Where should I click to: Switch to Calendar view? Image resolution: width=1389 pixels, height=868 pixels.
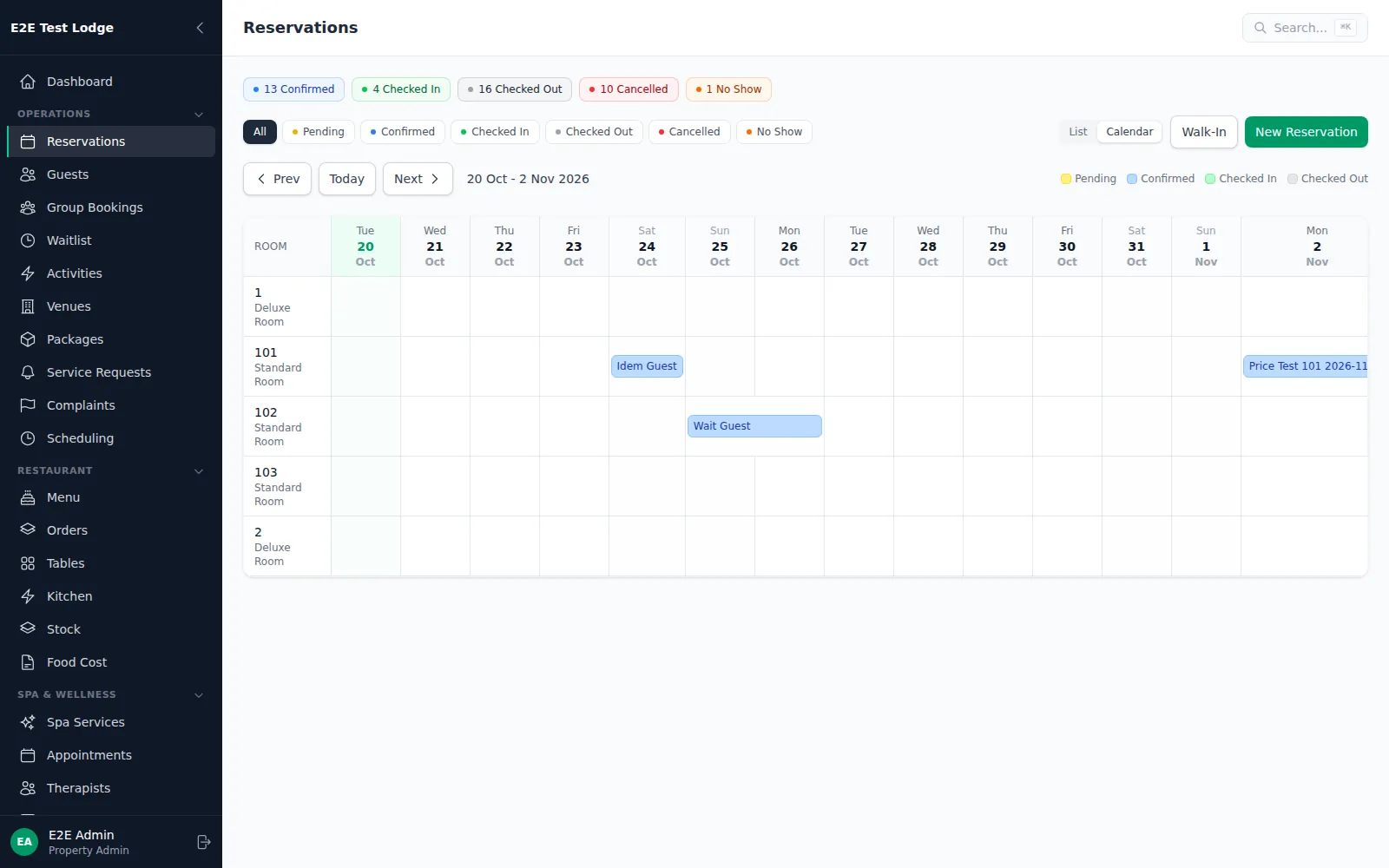tap(1129, 132)
